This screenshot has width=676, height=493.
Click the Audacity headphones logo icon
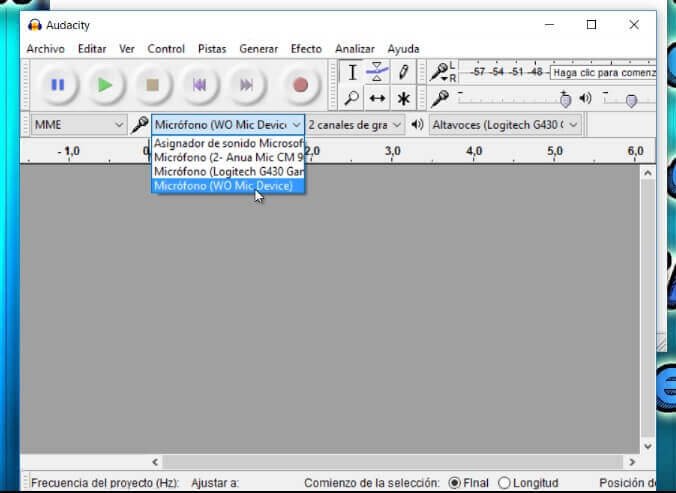coord(34,25)
